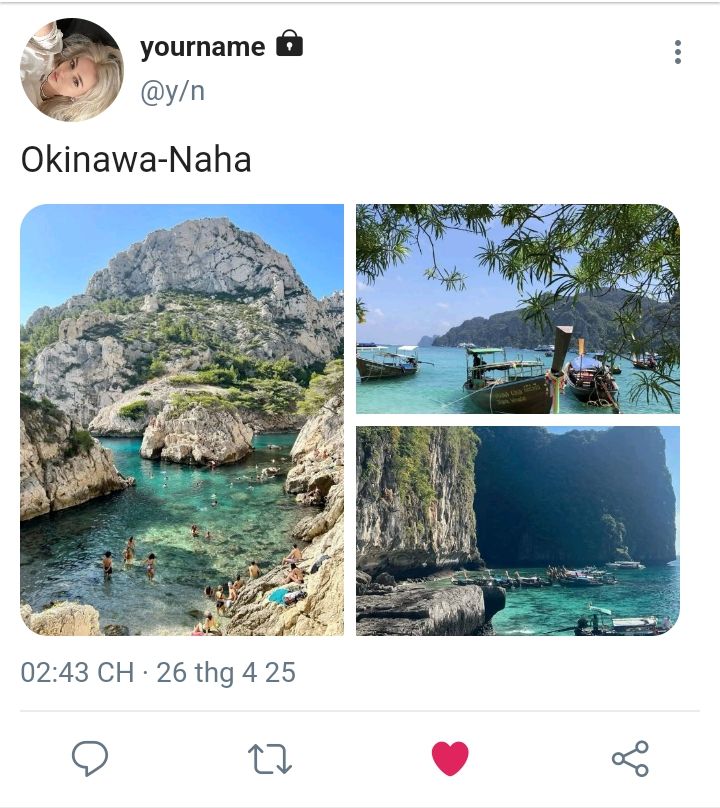Click swimmers standing in cove water
Viewport: 720px width, 808px height.
(x=129, y=559)
